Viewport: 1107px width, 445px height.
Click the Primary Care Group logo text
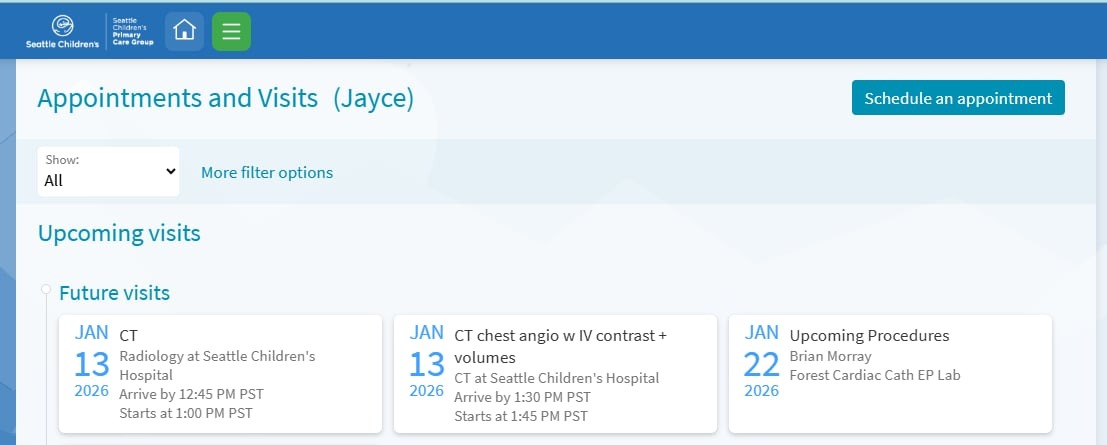click(x=133, y=32)
